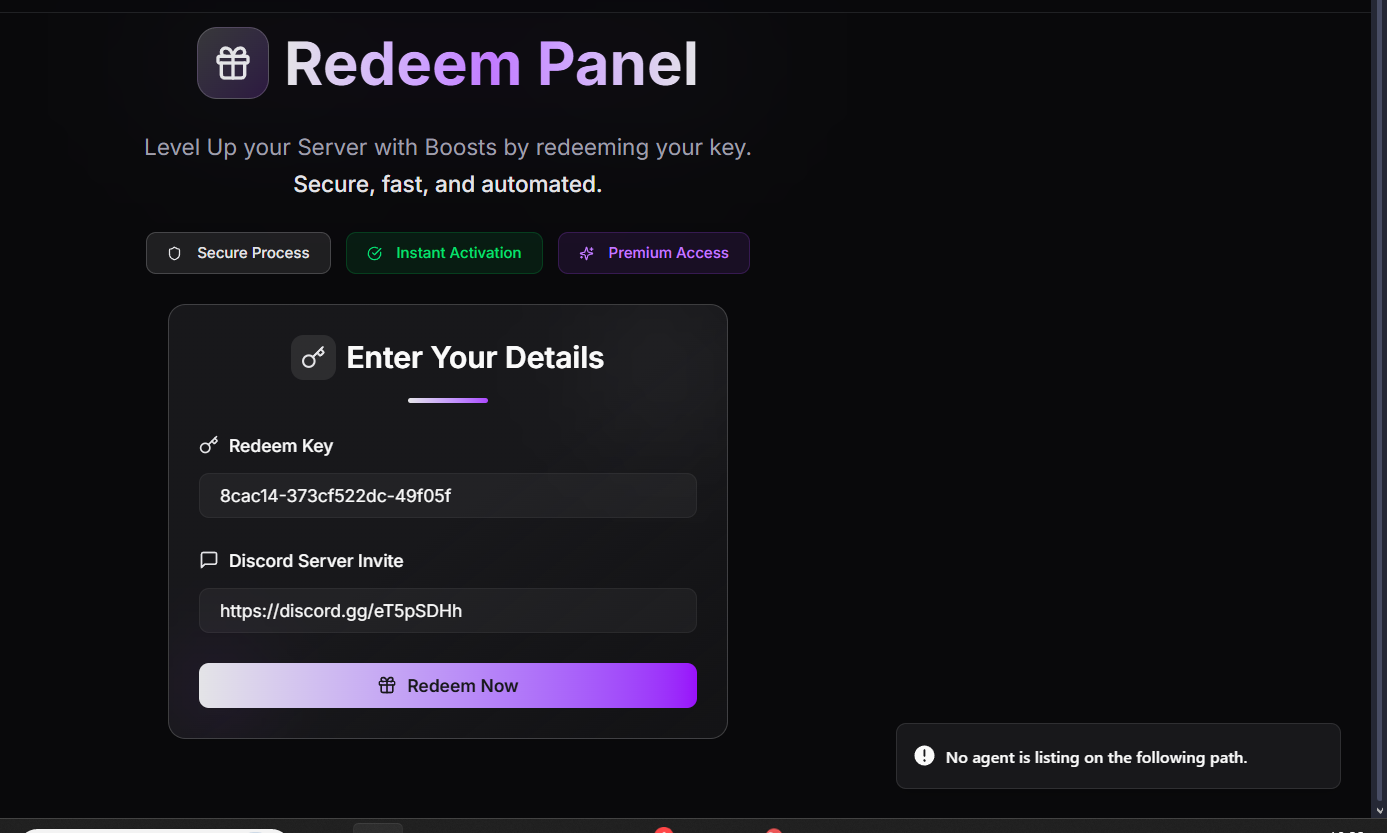The height and width of the screenshot is (833, 1387).
Task: Click the small key icon next to Redeem Key
Action: click(209, 445)
